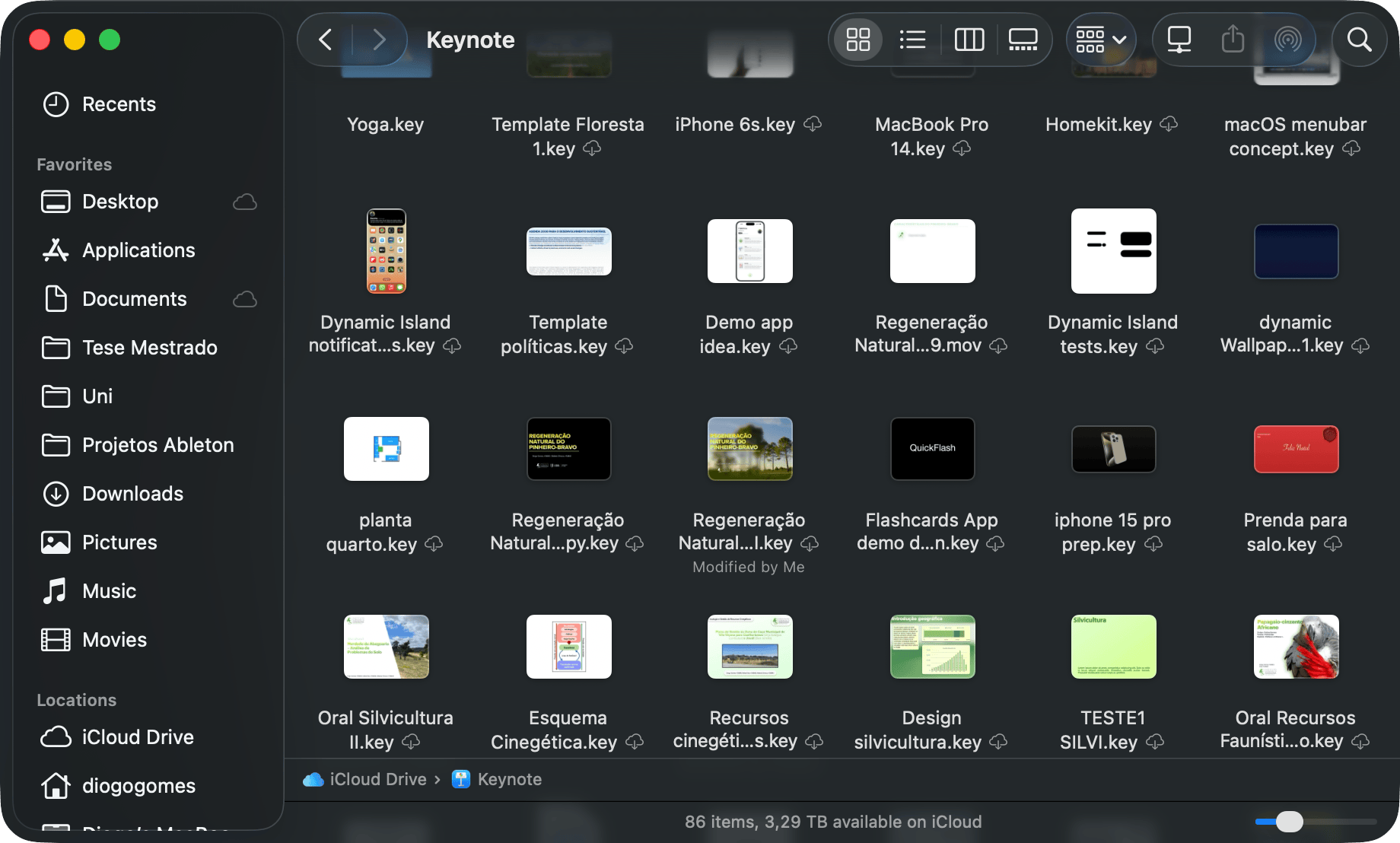
Task: Click the forward navigation arrow
Action: click(x=378, y=40)
